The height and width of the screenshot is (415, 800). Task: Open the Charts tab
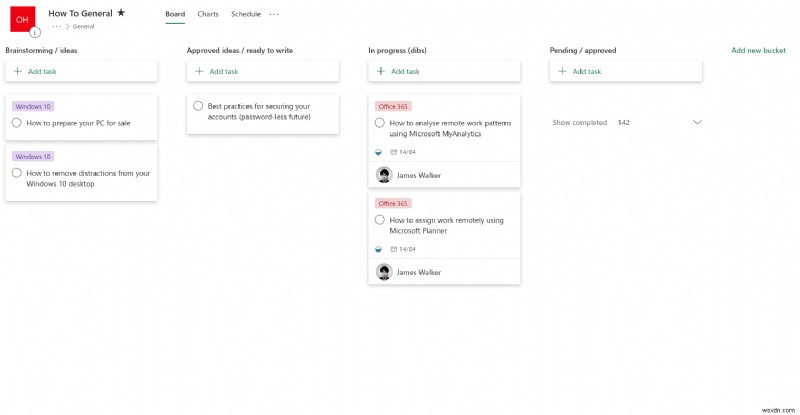208,14
